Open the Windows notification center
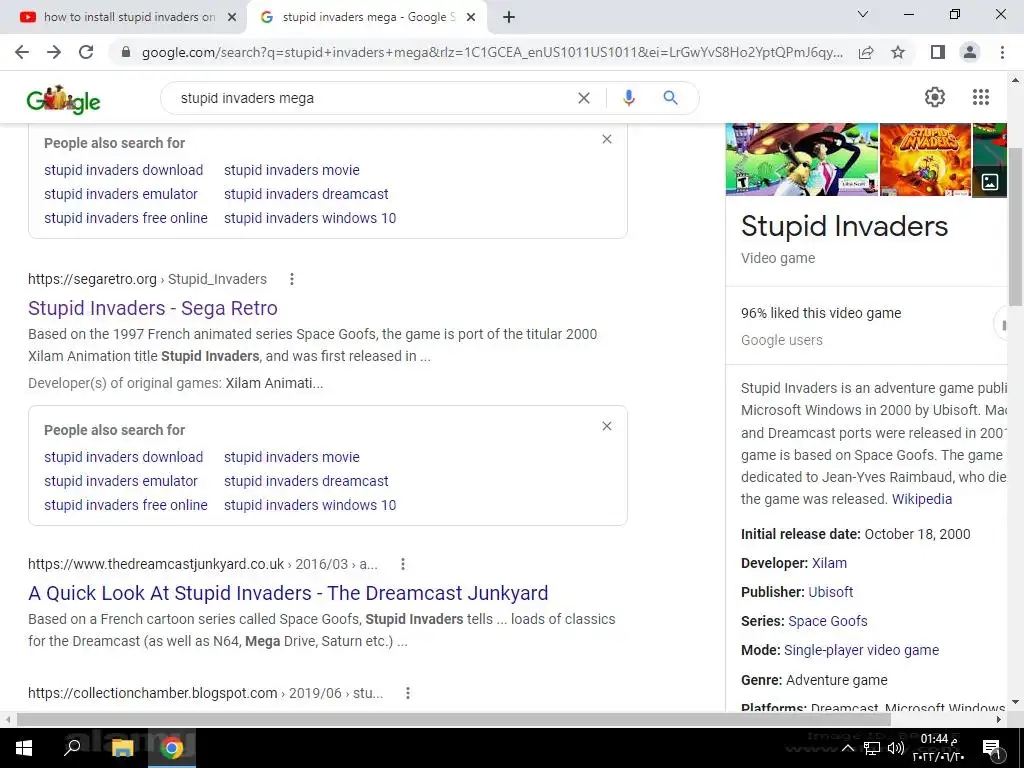 [991, 748]
